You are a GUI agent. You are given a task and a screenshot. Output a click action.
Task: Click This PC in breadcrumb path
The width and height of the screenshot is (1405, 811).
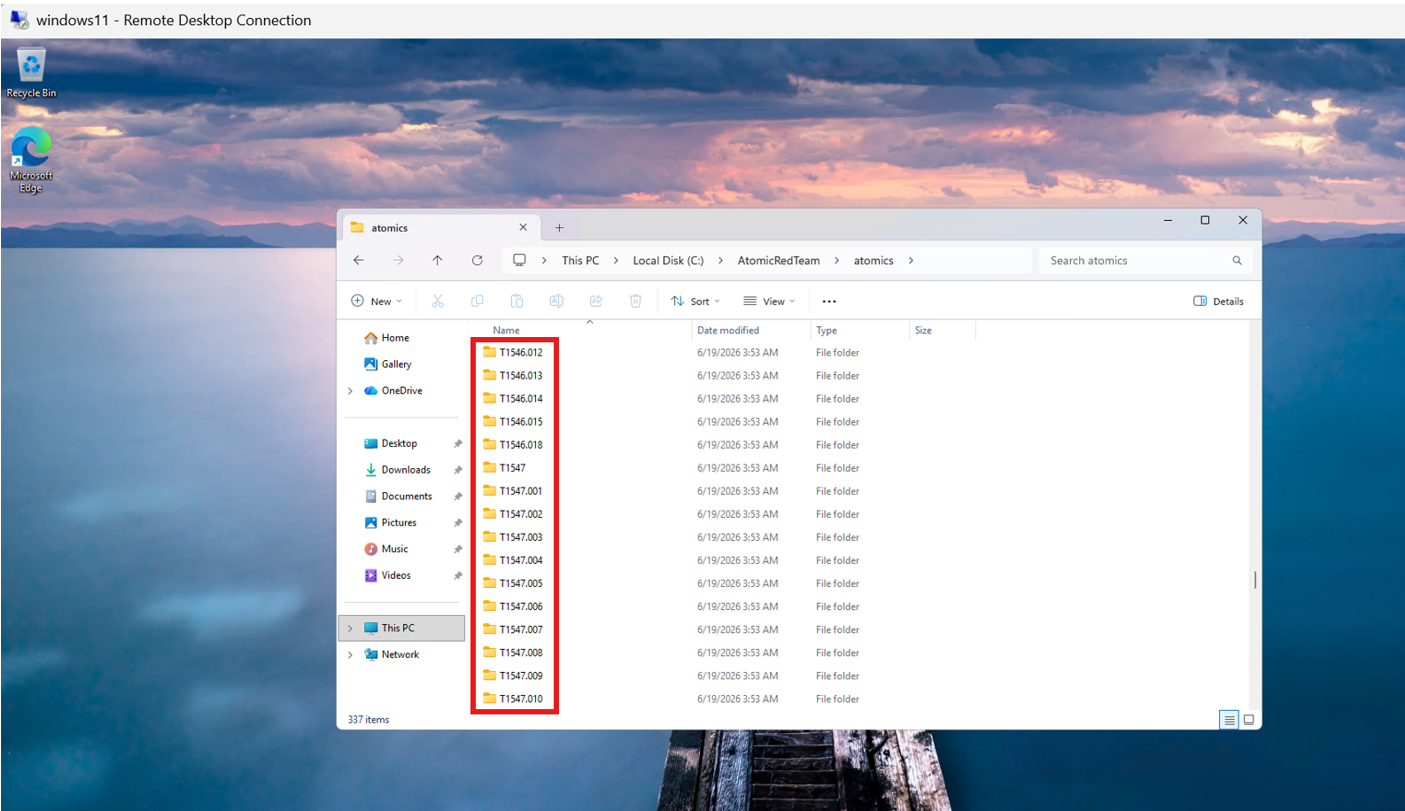pyautogui.click(x=580, y=260)
